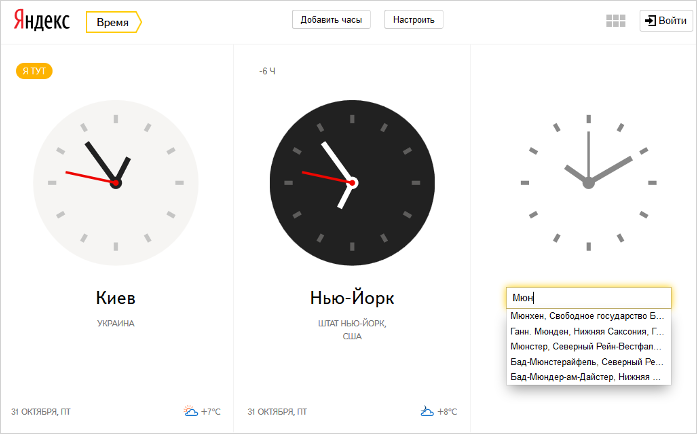Click Добавить часы button
Screen dimensions: 697x434
point(331,20)
